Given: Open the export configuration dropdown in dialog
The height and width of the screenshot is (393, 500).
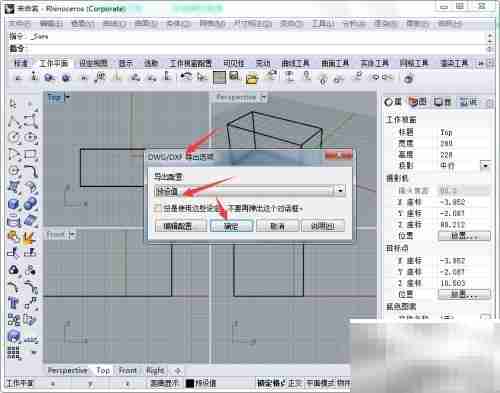Looking at the screenshot, I should pyautogui.click(x=340, y=191).
